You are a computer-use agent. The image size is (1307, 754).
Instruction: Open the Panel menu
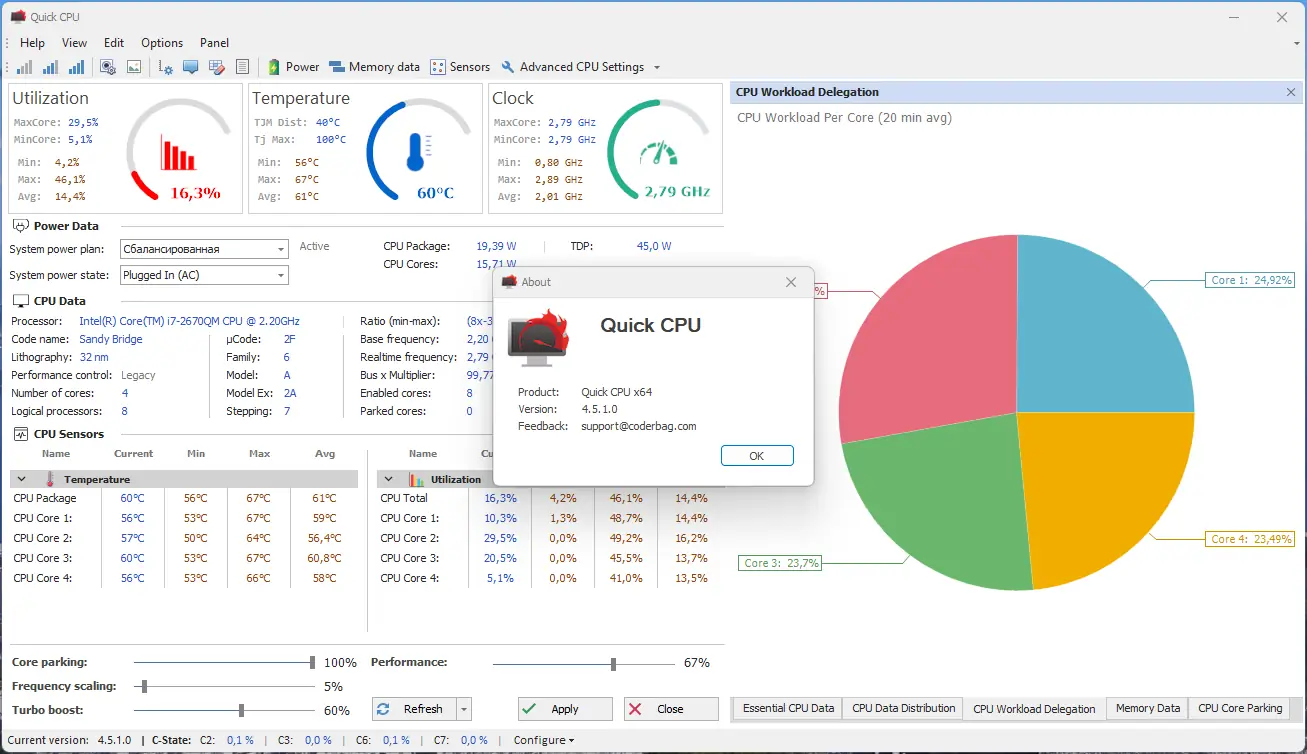point(214,43)
